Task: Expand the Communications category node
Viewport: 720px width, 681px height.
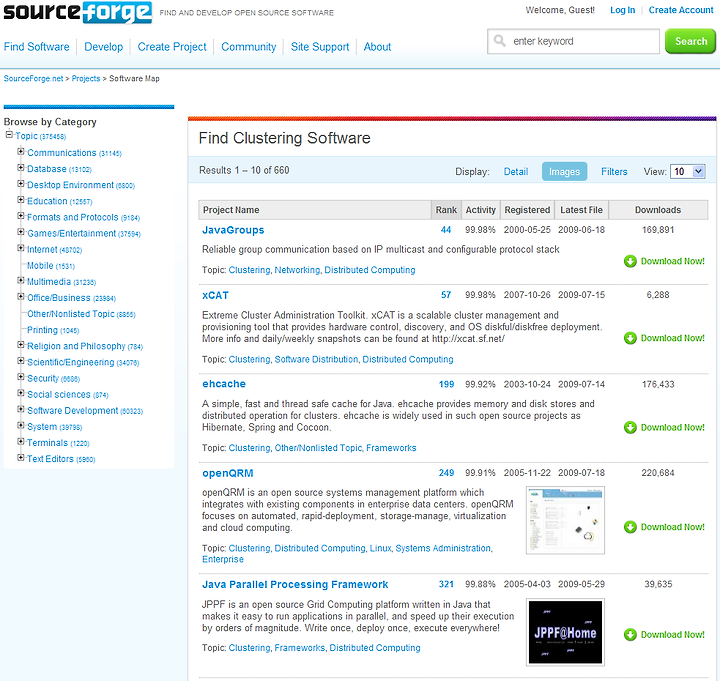Action: pos(21,151)
